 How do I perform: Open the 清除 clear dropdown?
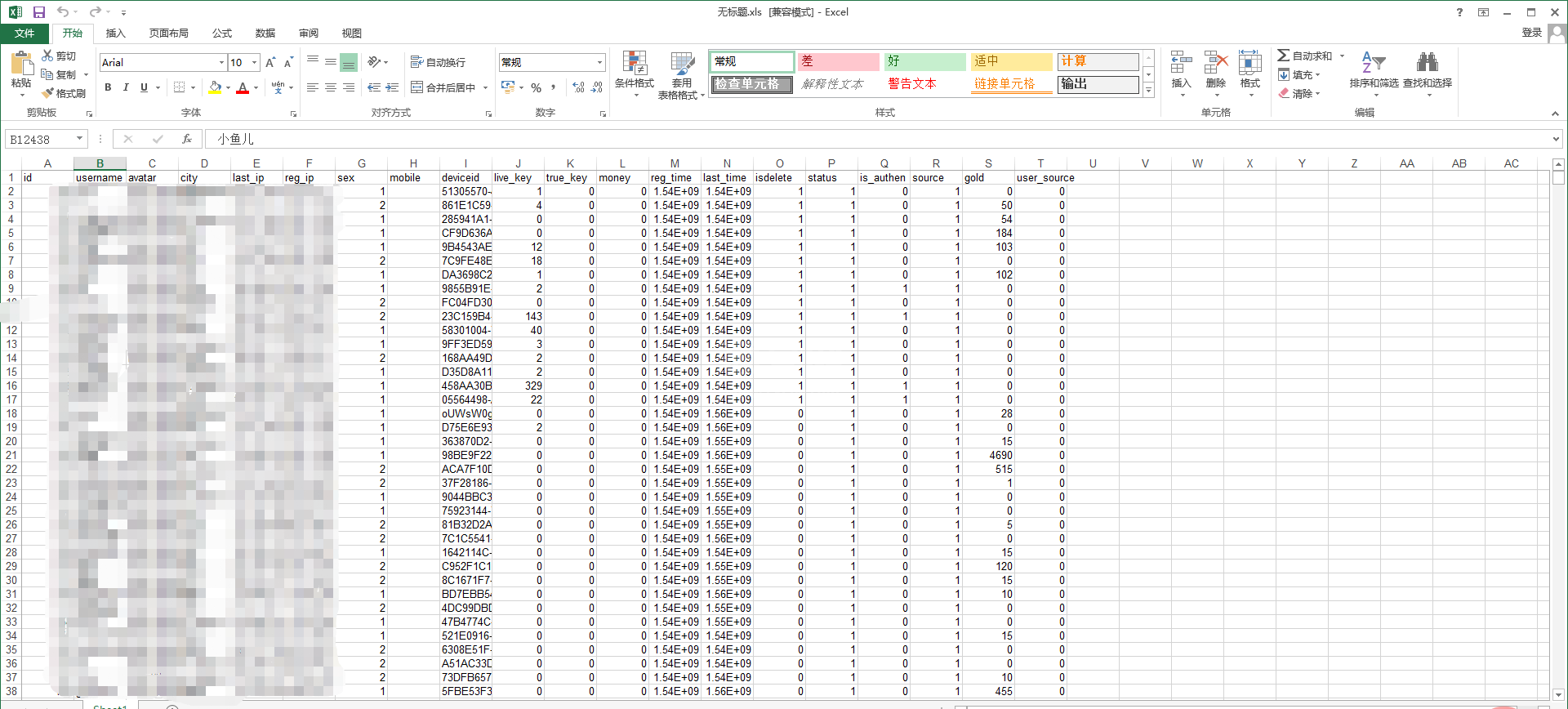(x=1299, y=93)
